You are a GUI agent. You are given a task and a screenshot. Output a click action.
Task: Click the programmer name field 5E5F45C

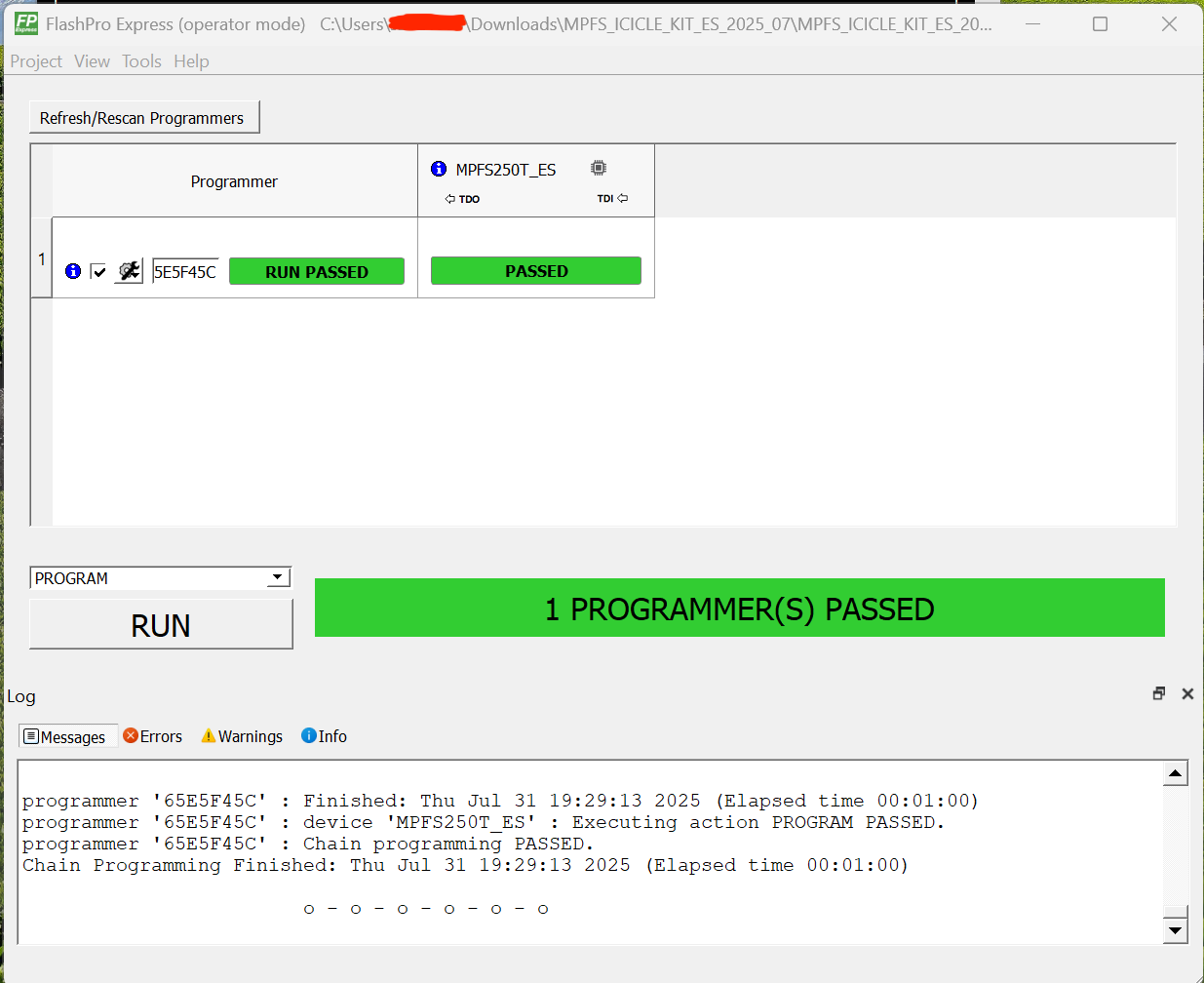185,271
